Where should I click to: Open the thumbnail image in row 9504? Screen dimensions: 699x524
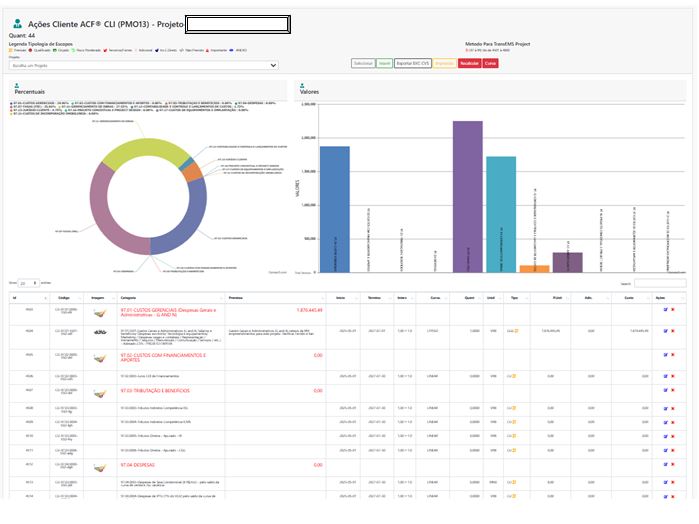click(x=99, y=331)
